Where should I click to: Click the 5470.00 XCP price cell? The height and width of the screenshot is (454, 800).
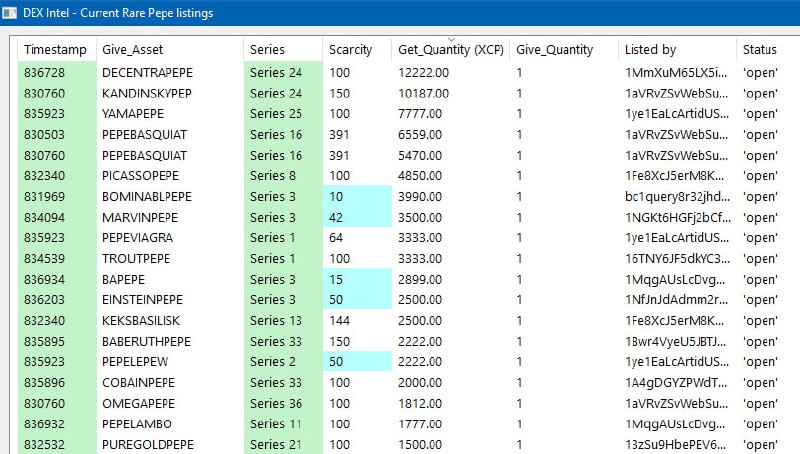coord(451,155)
